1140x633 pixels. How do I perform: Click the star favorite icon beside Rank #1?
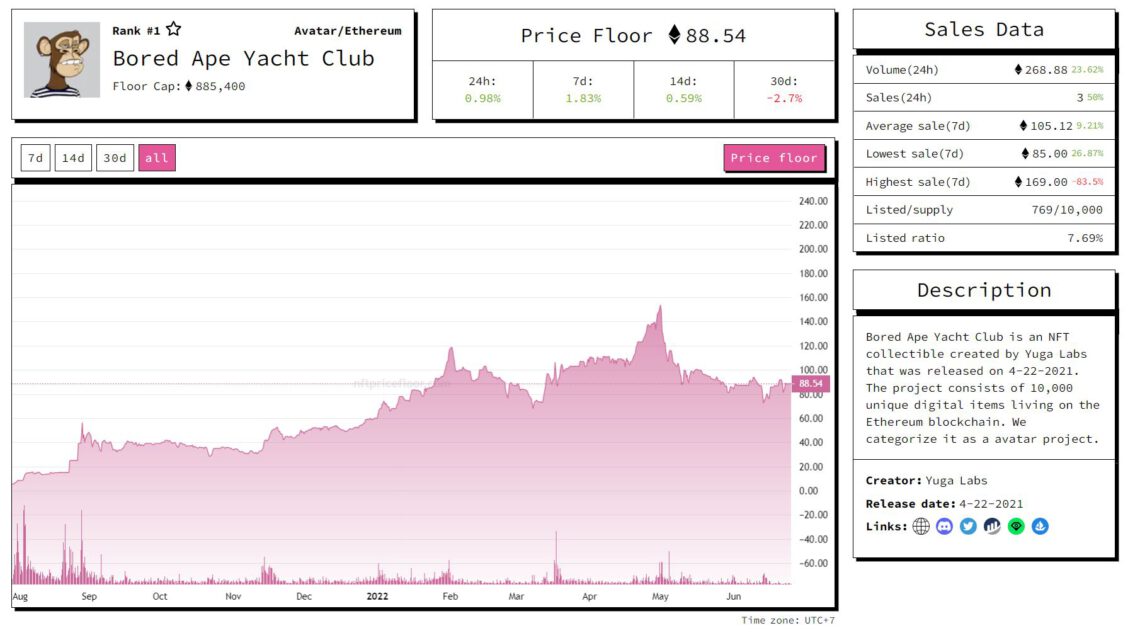point(174,30)
